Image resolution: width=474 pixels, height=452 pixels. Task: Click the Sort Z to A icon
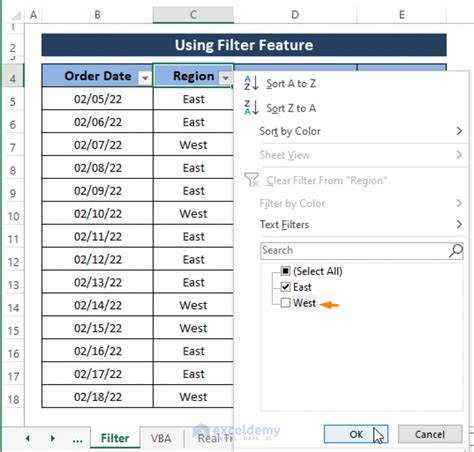(x=251, y=108)
